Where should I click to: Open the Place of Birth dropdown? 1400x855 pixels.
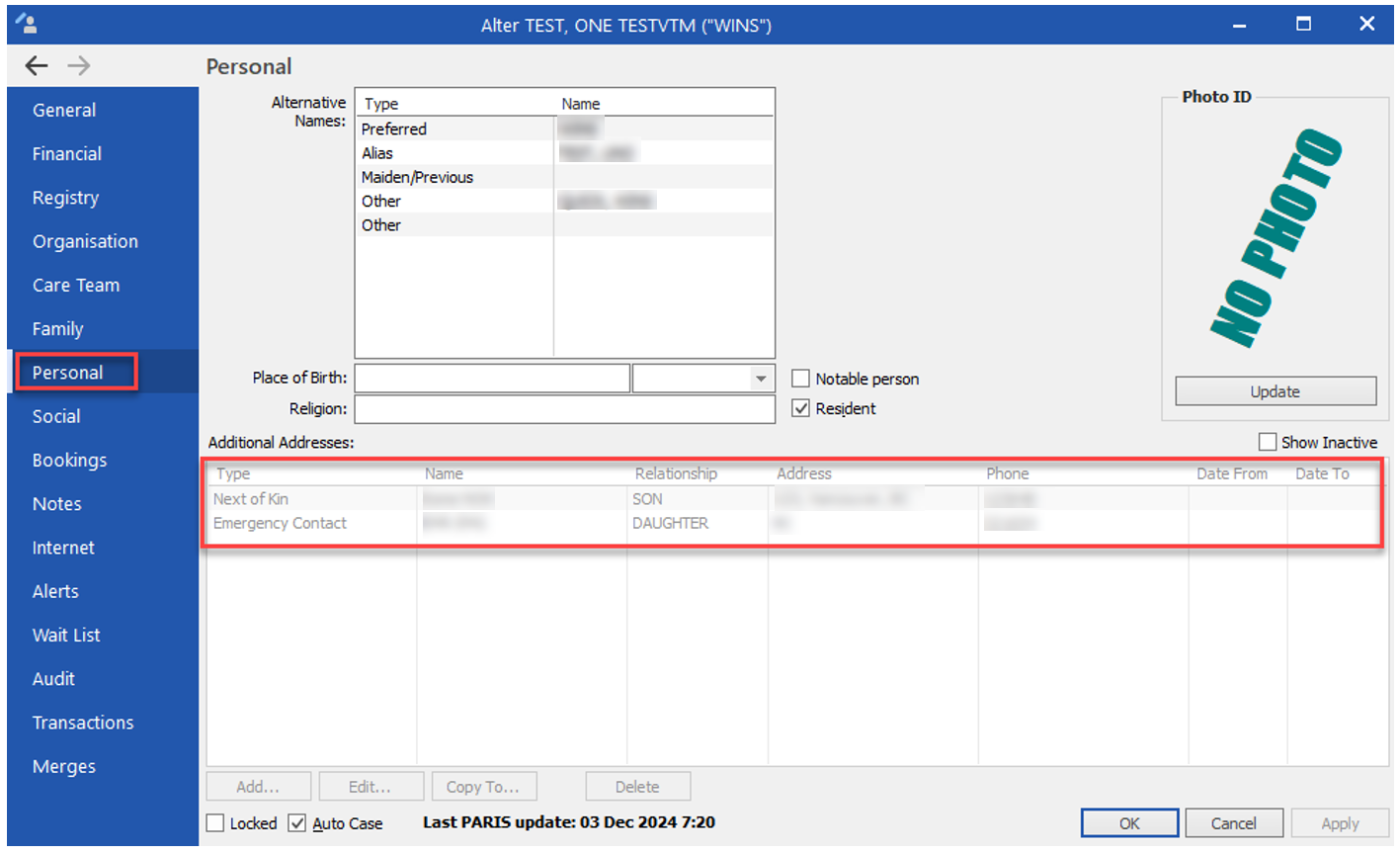pos(760,379)
